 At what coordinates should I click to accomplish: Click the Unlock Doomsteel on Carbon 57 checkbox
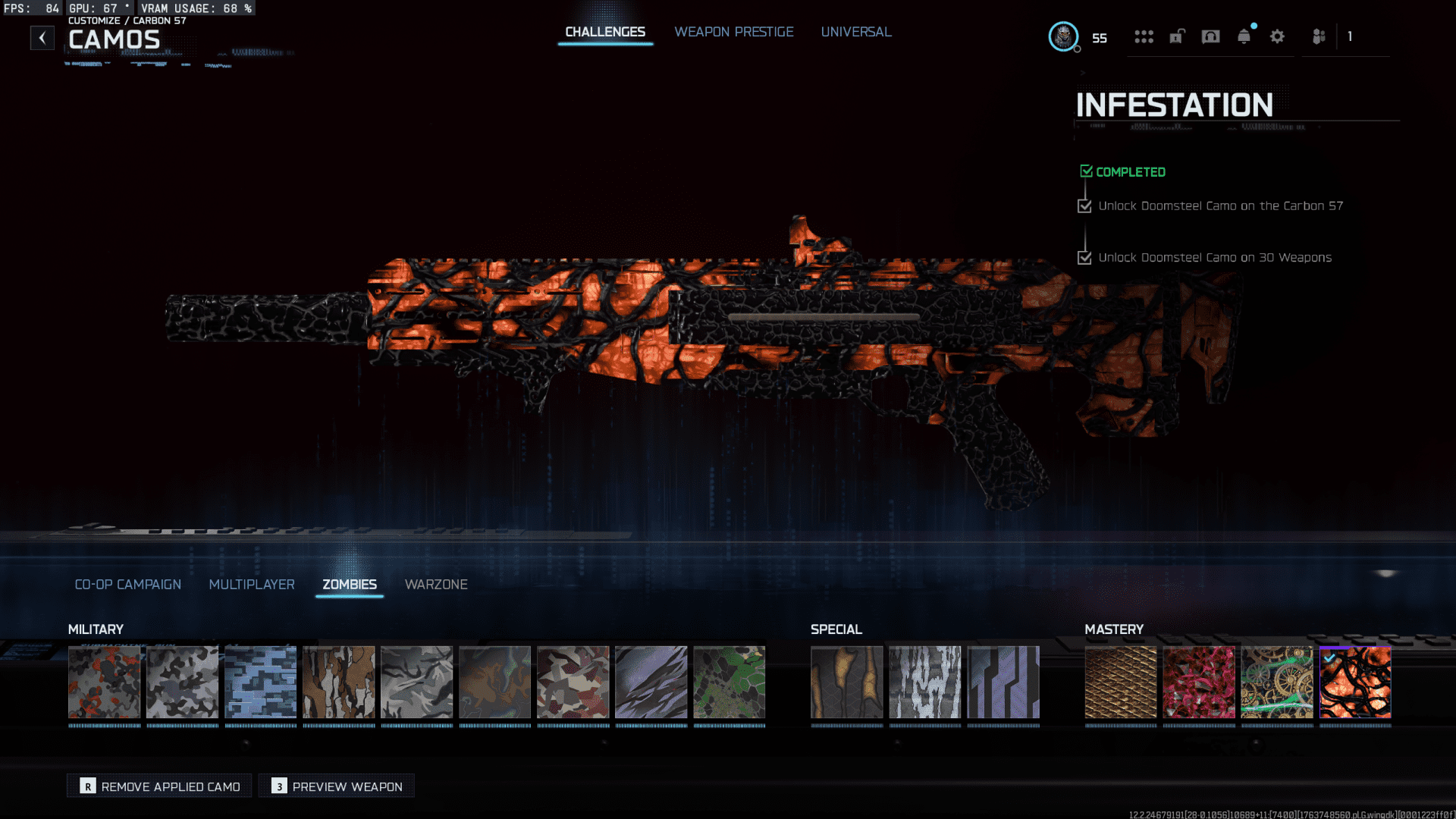pos(1084,206)
